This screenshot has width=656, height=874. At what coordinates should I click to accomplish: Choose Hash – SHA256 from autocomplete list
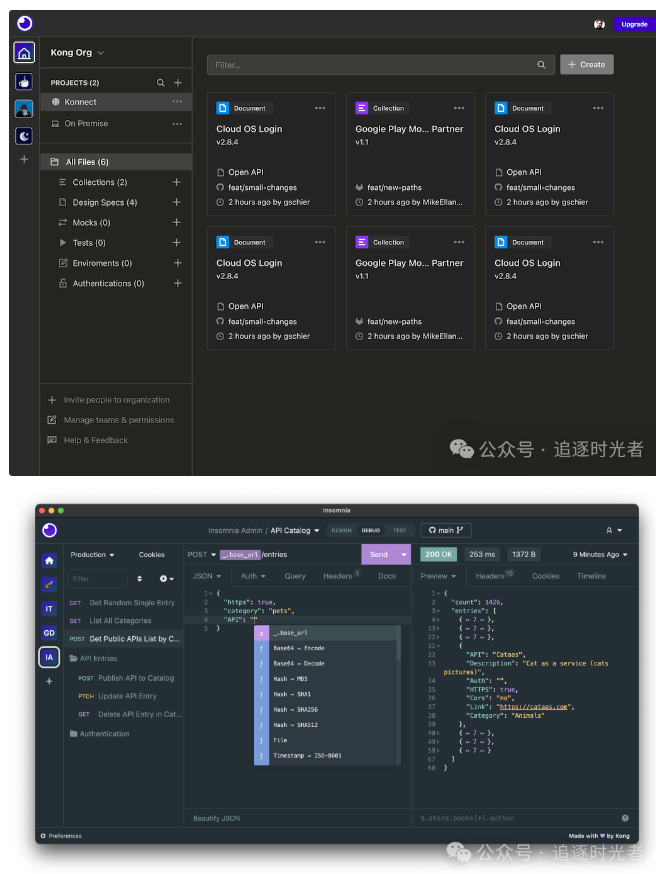327,710
